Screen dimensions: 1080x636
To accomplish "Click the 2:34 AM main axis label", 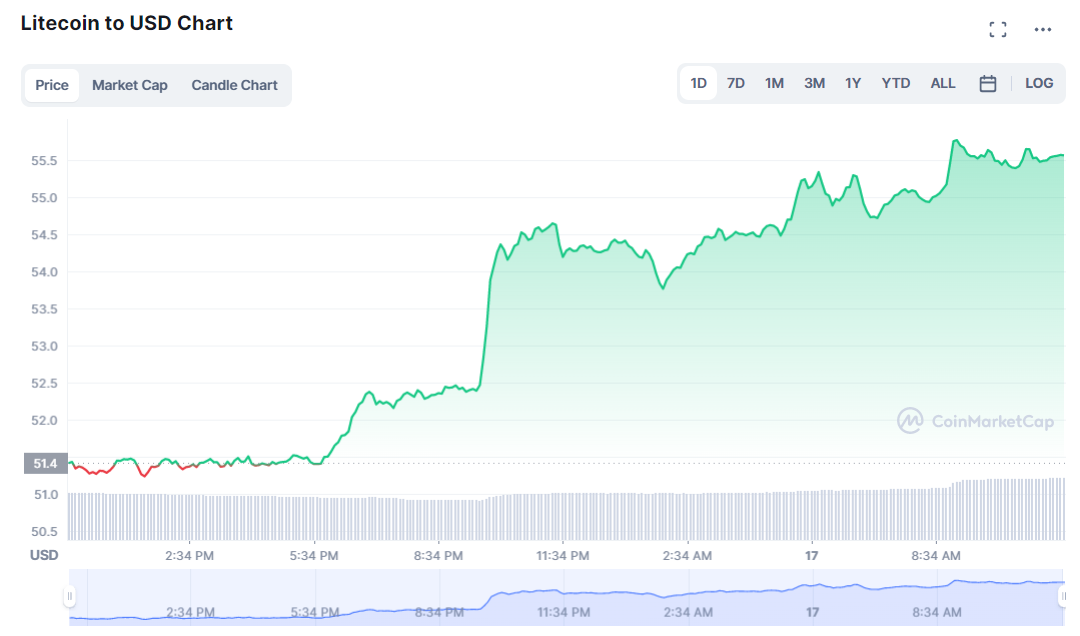I will [x=687, y=555].
